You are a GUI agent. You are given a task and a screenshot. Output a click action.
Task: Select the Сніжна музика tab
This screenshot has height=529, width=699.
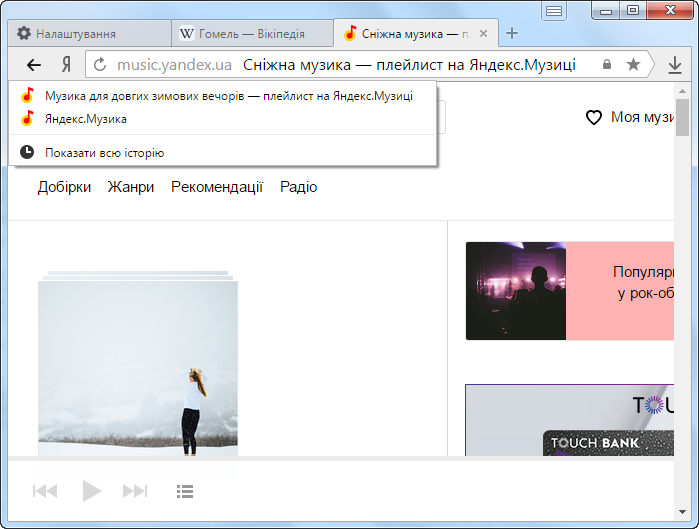point(415,33)
